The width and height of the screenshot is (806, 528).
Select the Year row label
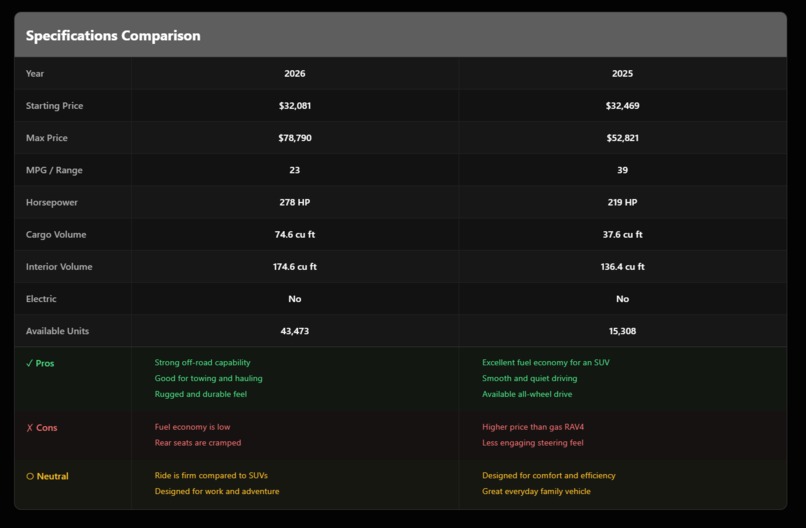point(35,74)
